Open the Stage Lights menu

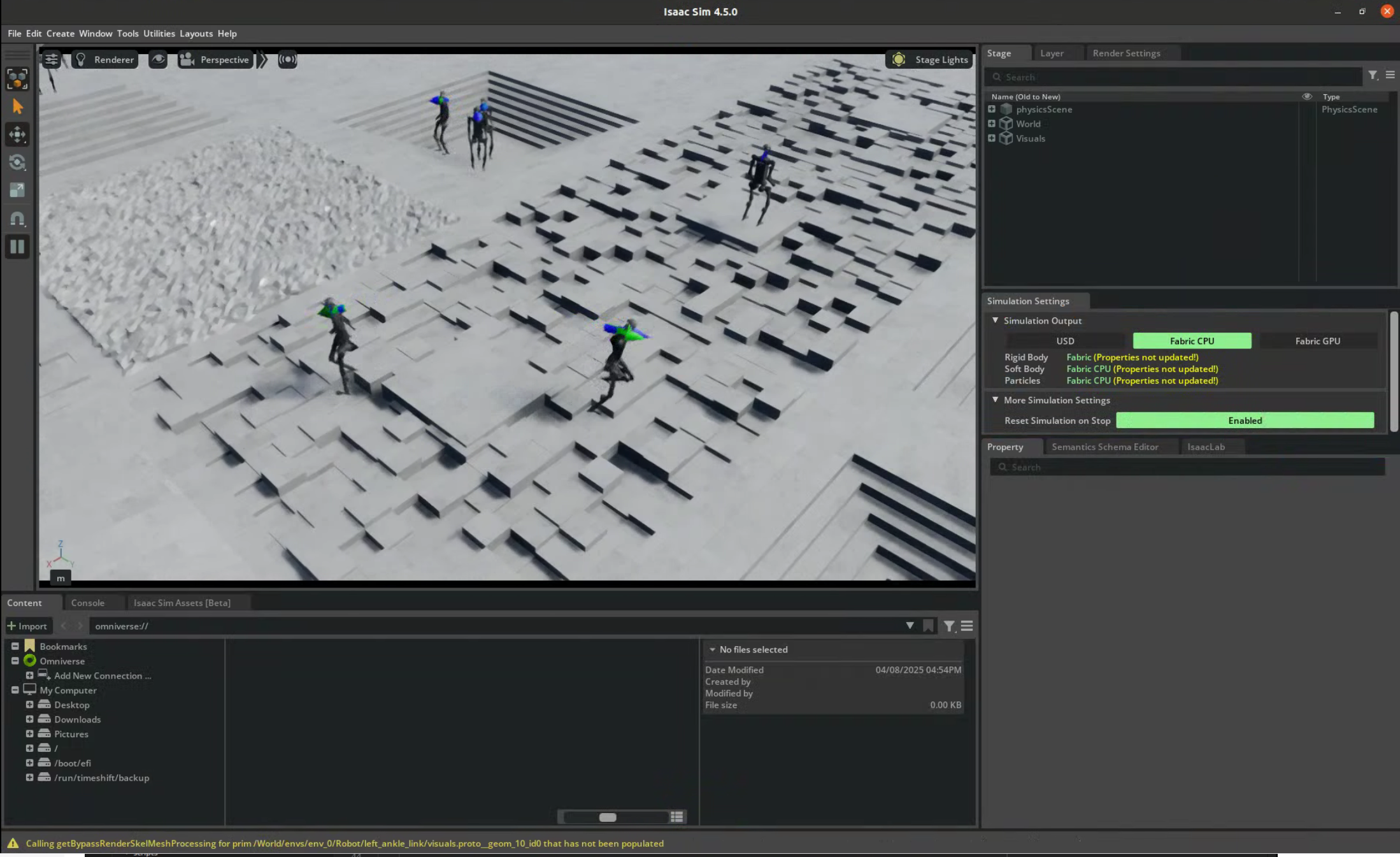click(929, 60)
